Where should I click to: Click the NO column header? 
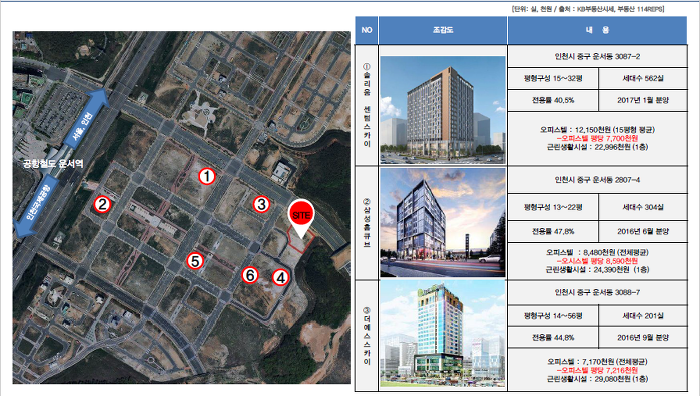(x=367, y=30)
